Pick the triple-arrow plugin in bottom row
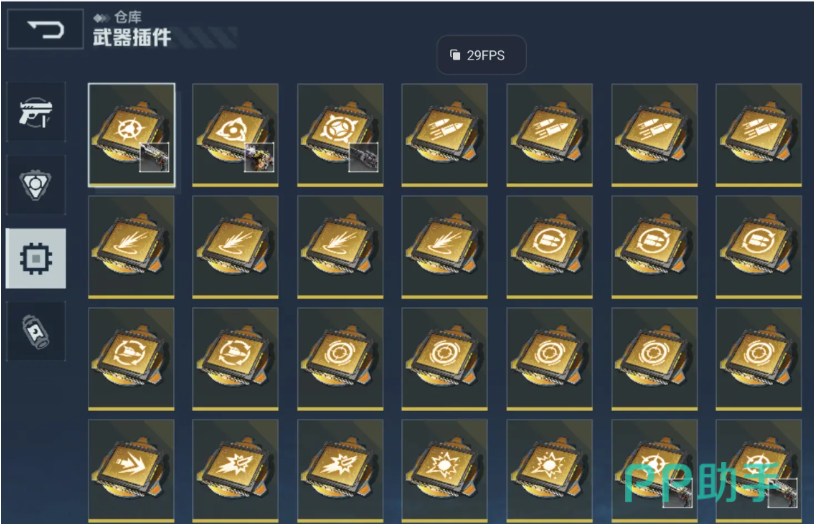The height and width of the screenshot is (524, 814). (131, 471)
